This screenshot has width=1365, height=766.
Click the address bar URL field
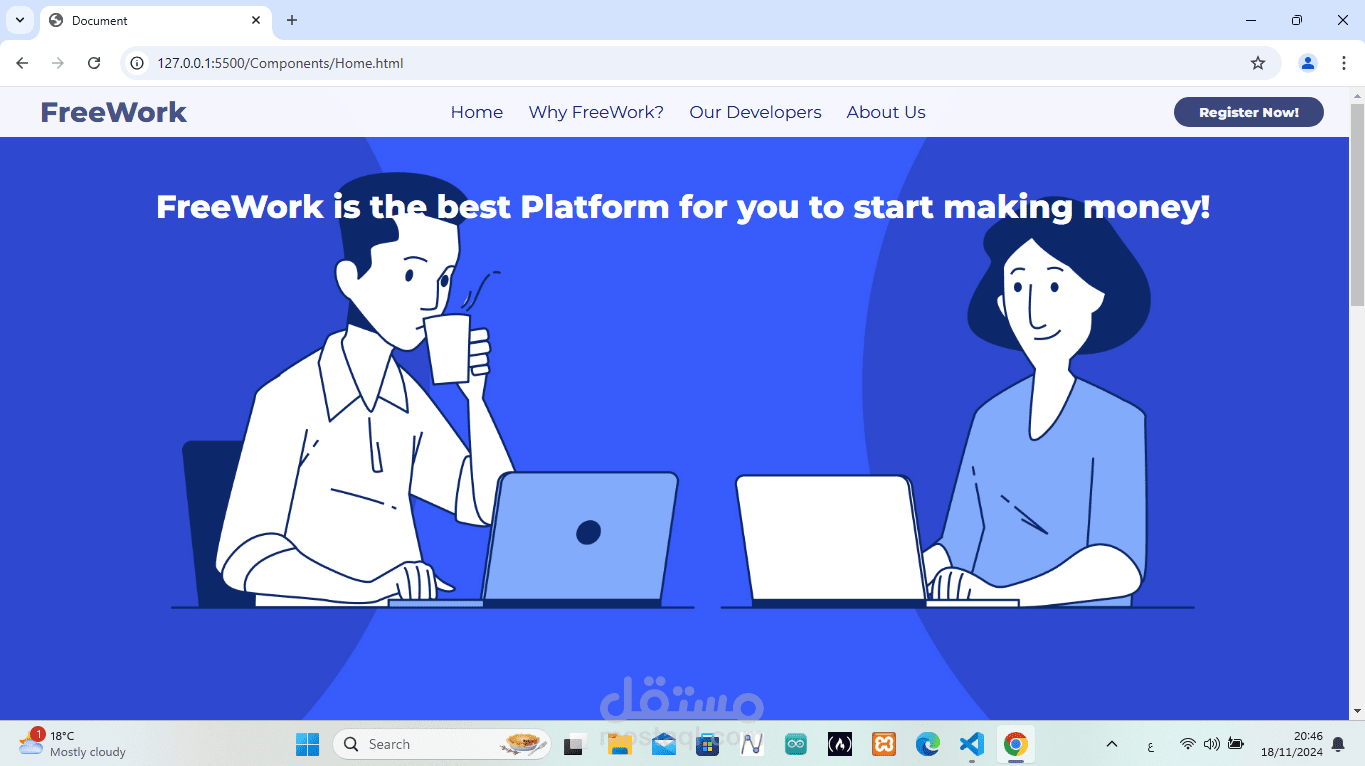tap(700, 63)
